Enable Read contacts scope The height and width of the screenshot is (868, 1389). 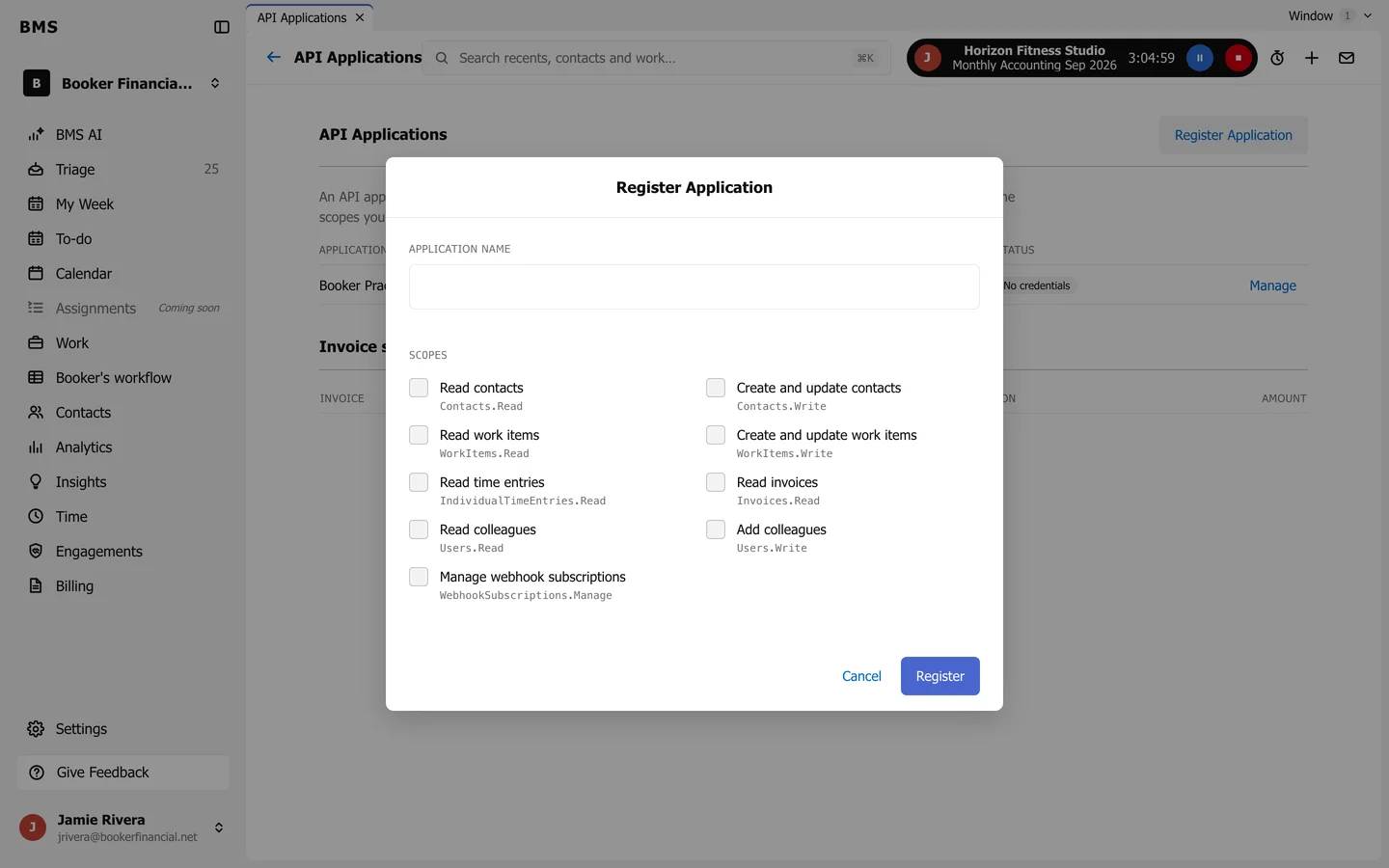(419, 388)
